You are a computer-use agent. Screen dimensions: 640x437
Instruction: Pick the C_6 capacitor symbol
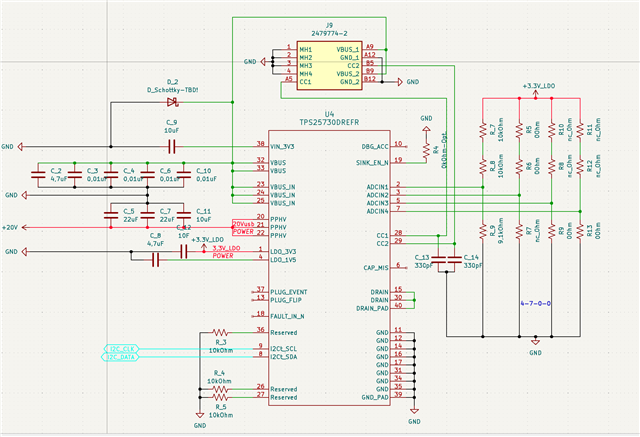[x=147, y=175]
